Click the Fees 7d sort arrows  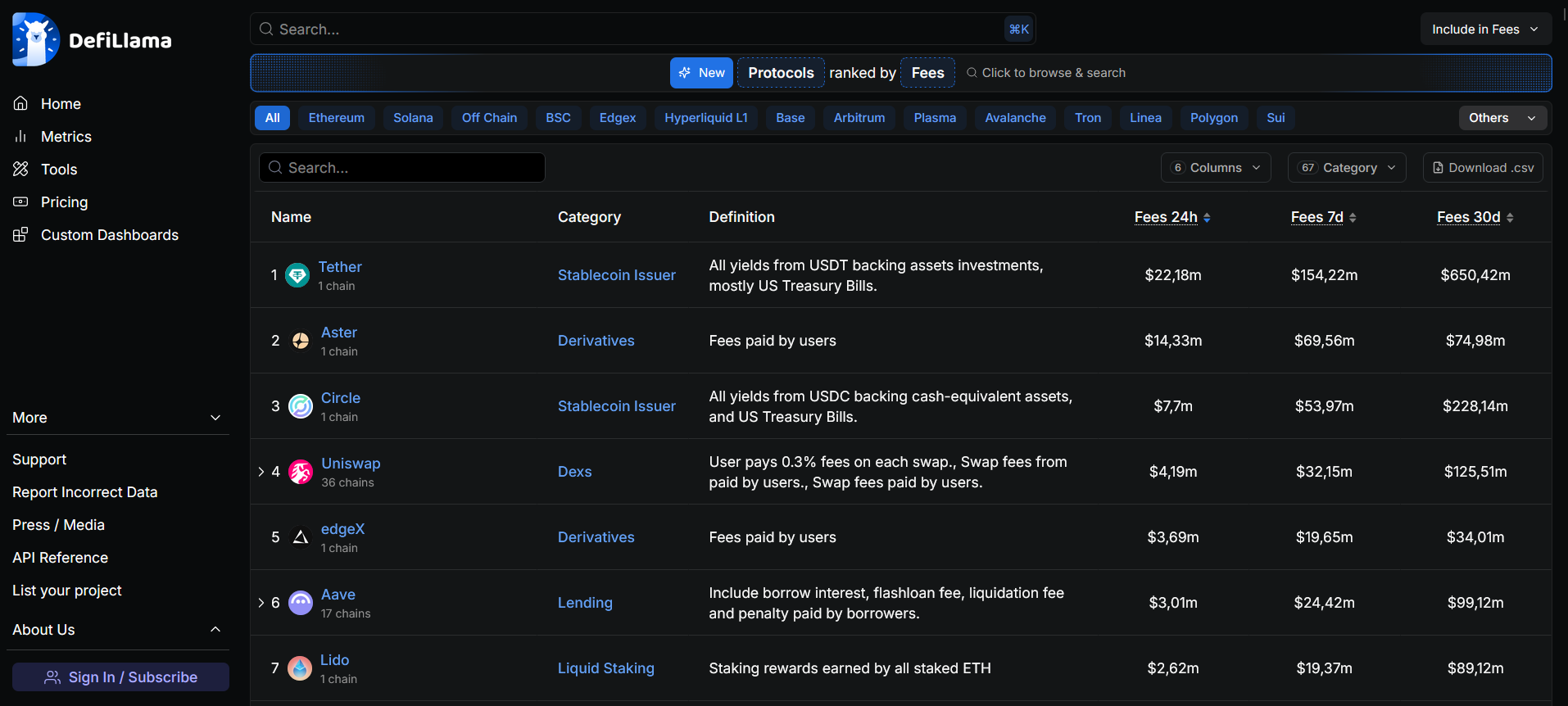[x=1353, y=217]
